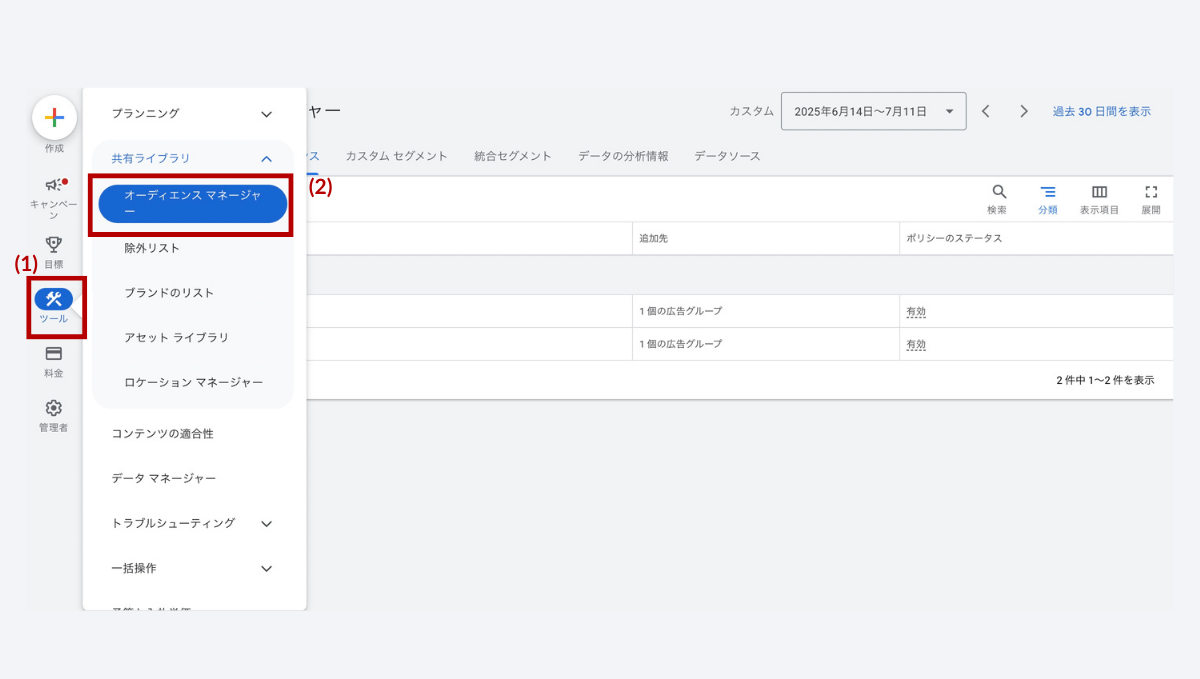
Task: Go to next date range arrow
Action: coord(1024,111)
